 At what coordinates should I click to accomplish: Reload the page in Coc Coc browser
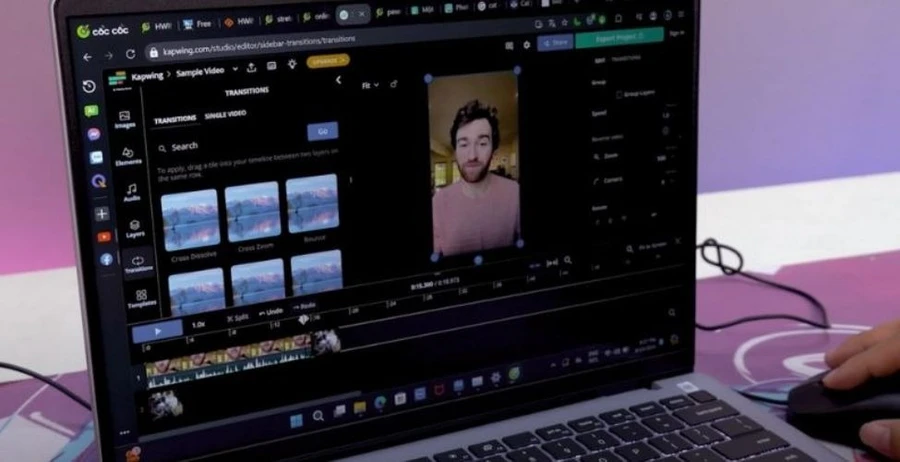pyautogui.click(x=130, y=54)
